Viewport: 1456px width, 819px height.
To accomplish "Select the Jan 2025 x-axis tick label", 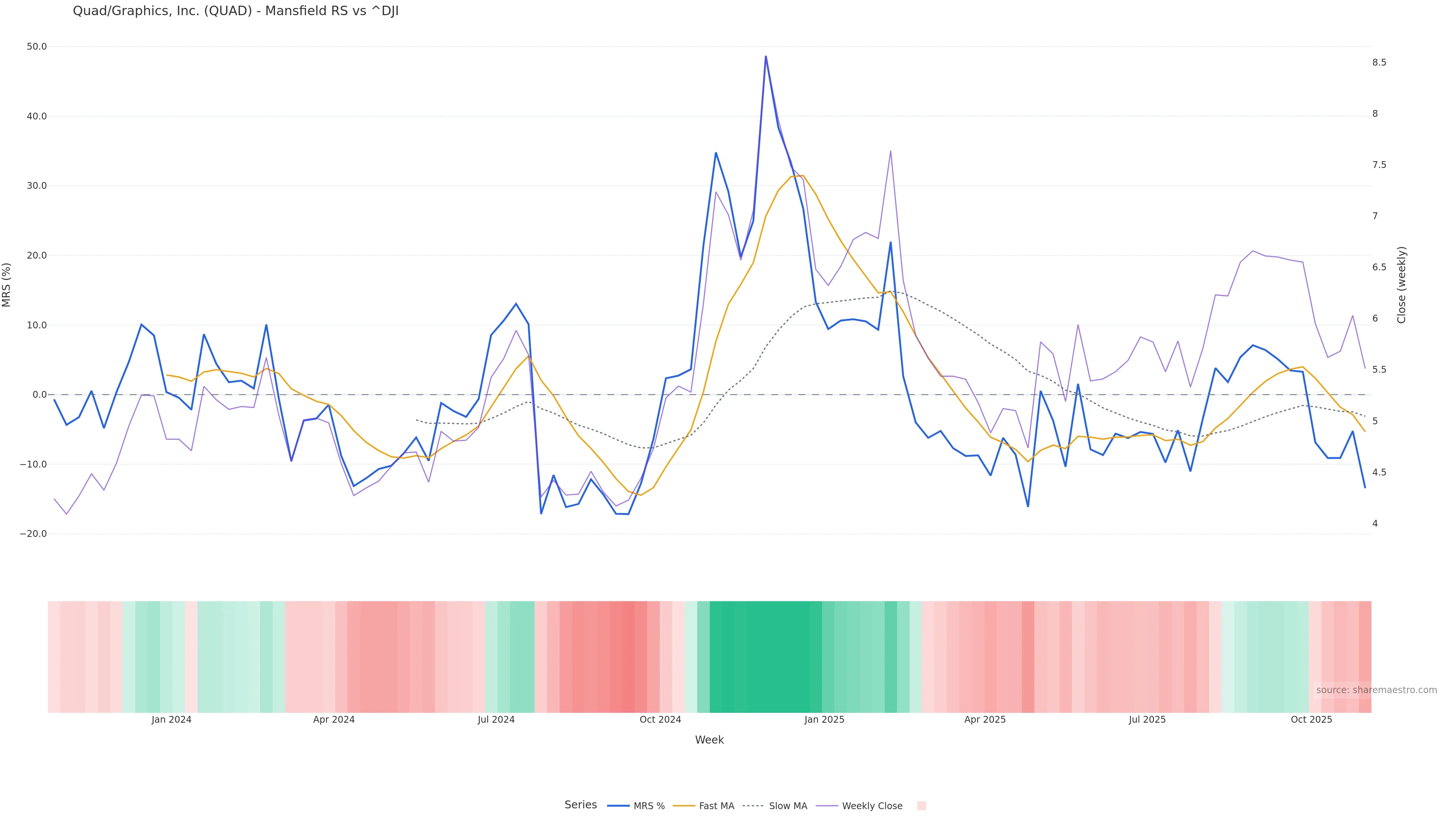I will [x=824, y=720].
